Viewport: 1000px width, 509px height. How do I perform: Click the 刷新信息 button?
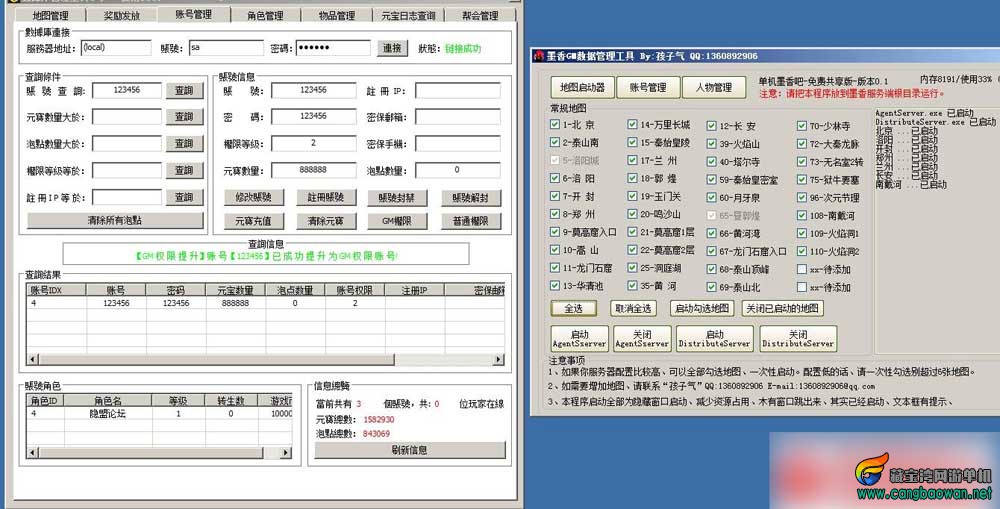[409, 450]
